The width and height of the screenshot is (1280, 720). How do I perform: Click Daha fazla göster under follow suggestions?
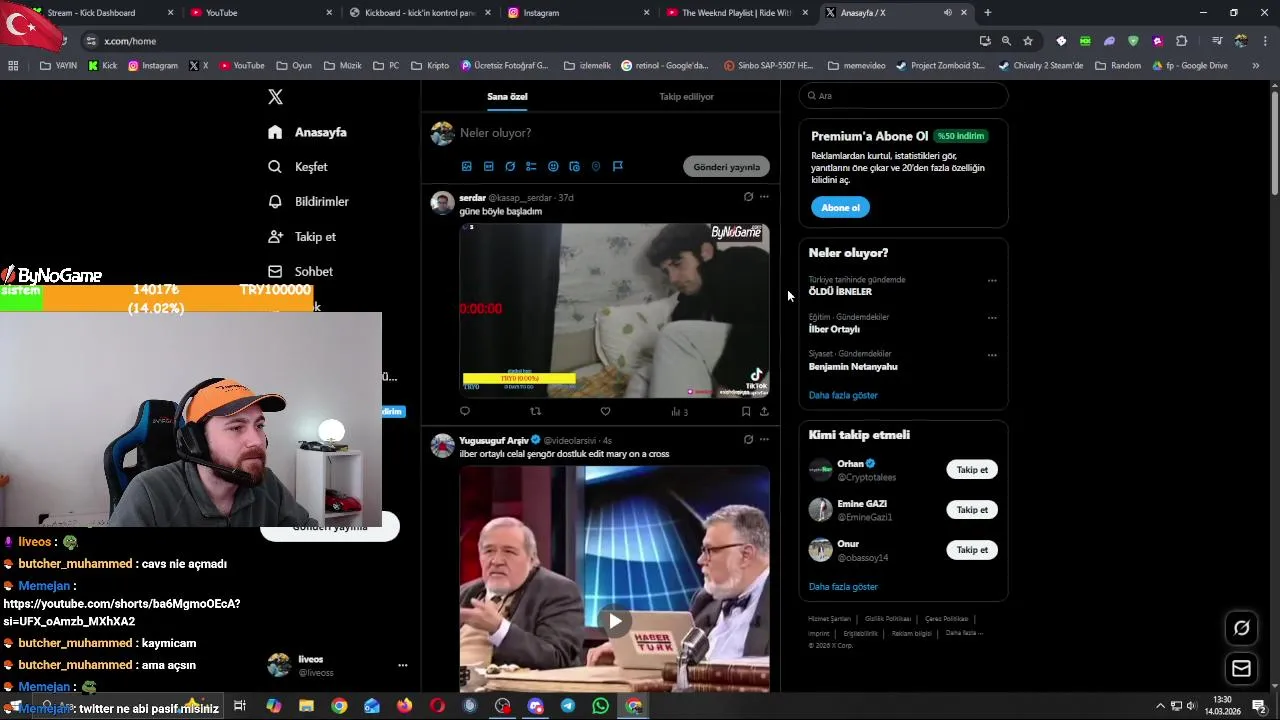(843, 587)
